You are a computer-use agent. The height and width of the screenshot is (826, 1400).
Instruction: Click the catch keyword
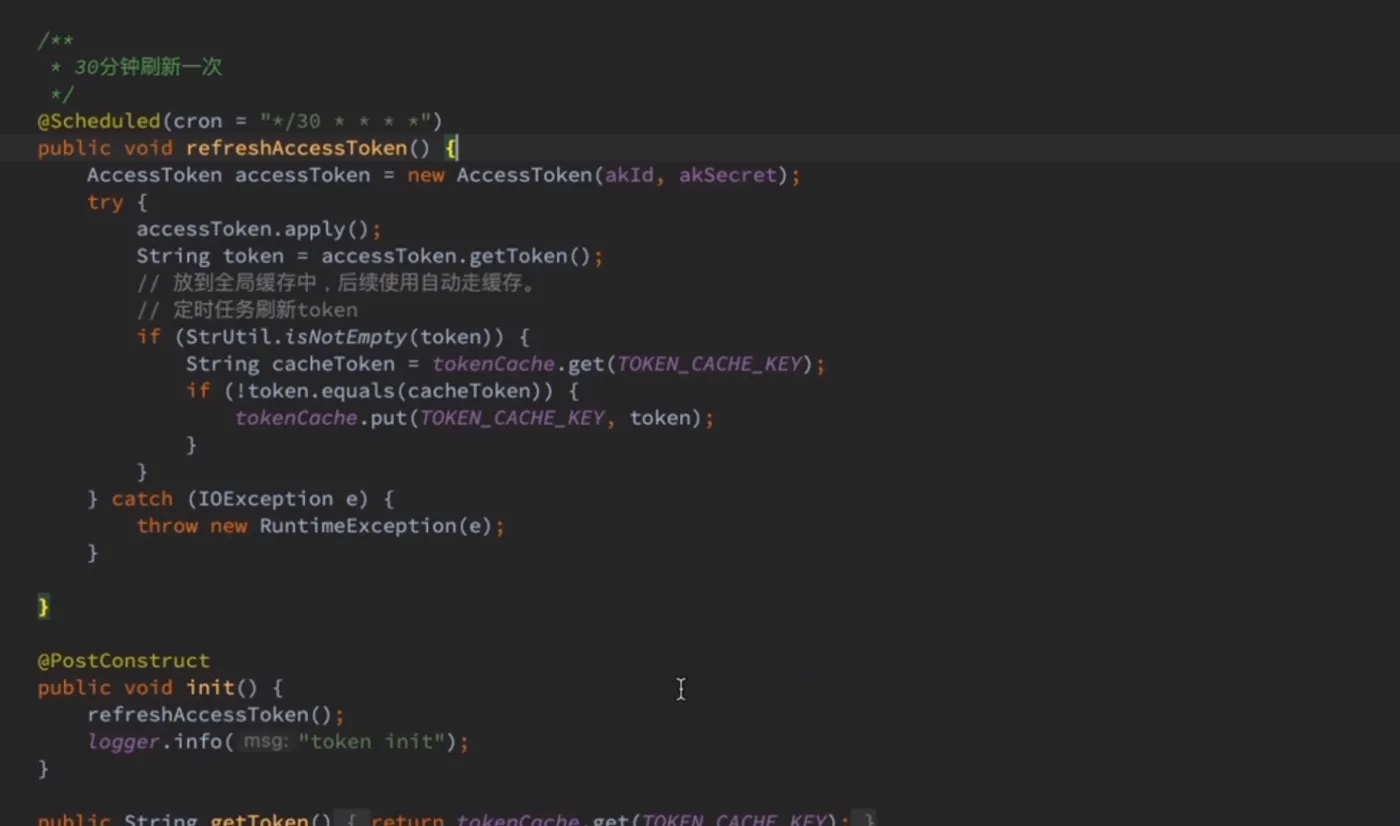(x=142, y=499)
